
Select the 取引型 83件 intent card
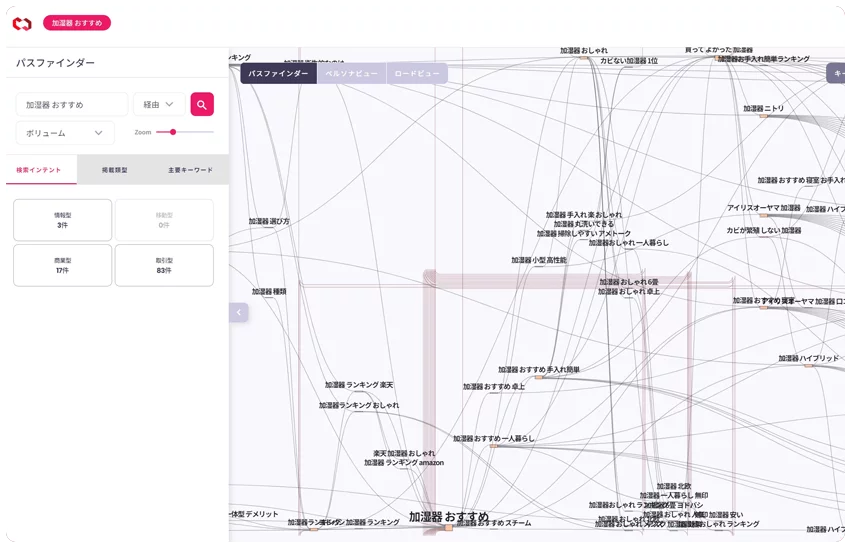[x=164, y=265]
